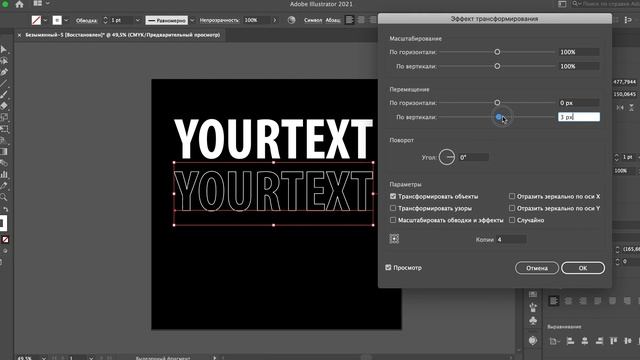Image resolution: width=640 pixels, height=360 pixels.
Task: Select the Line Segment tool
Action: [4, 84]
